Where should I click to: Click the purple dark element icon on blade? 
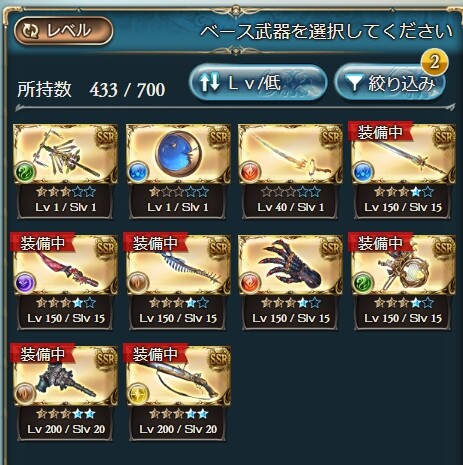pos(25,283)
